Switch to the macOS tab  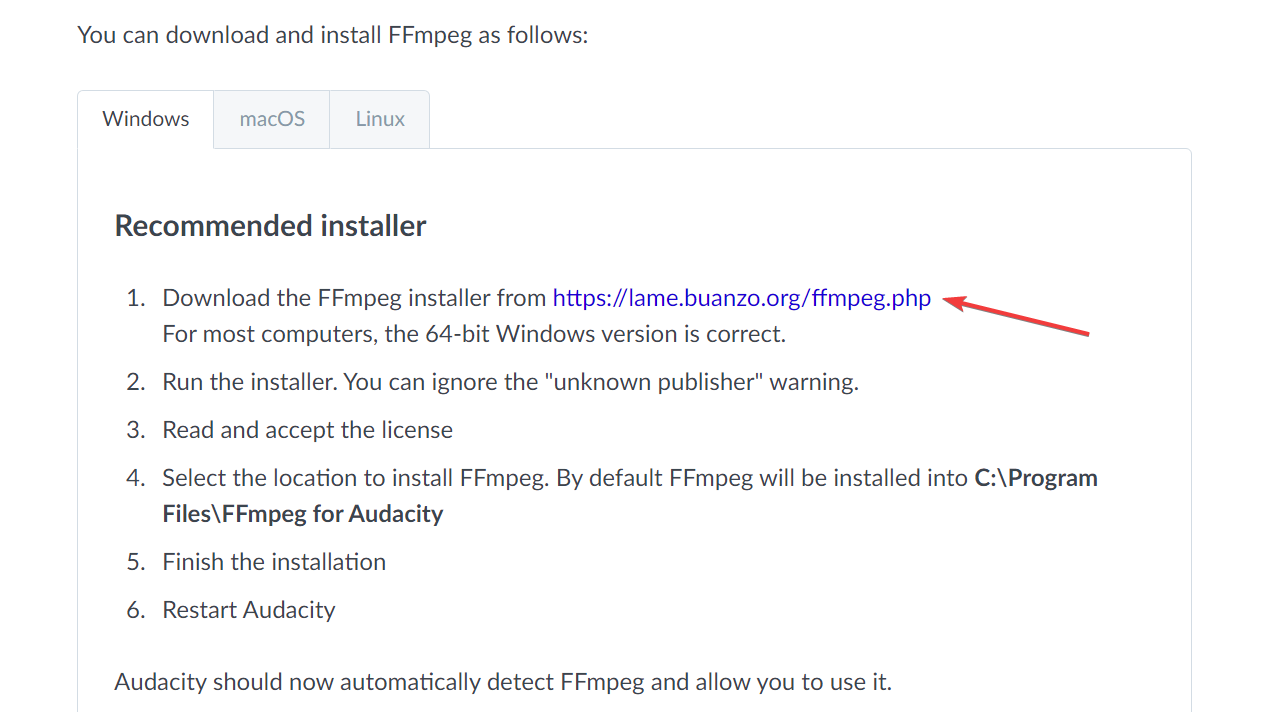(272, 119)
